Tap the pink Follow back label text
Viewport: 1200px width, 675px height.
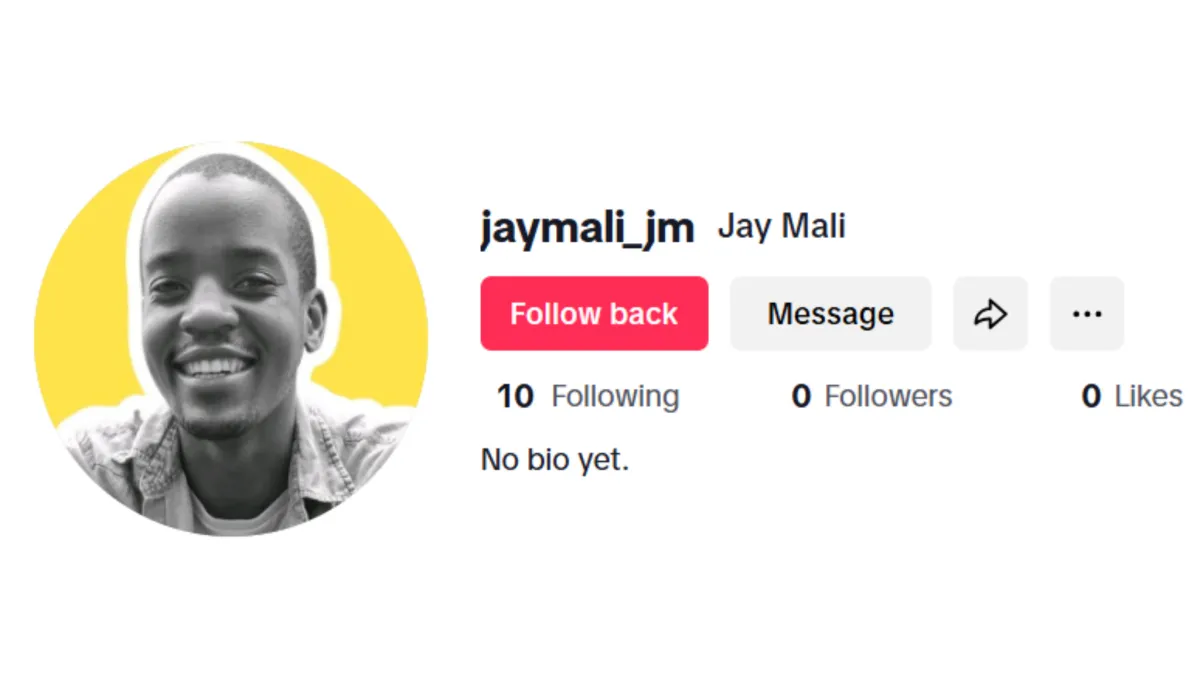click(x=594, y=314)
